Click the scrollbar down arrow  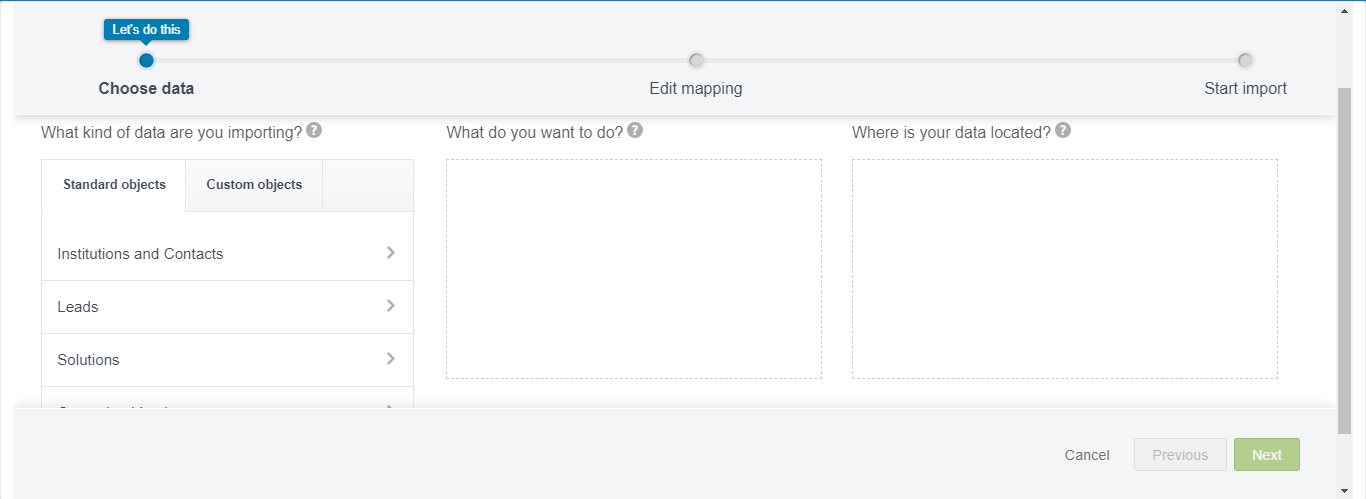click(x=1345, y=490)
